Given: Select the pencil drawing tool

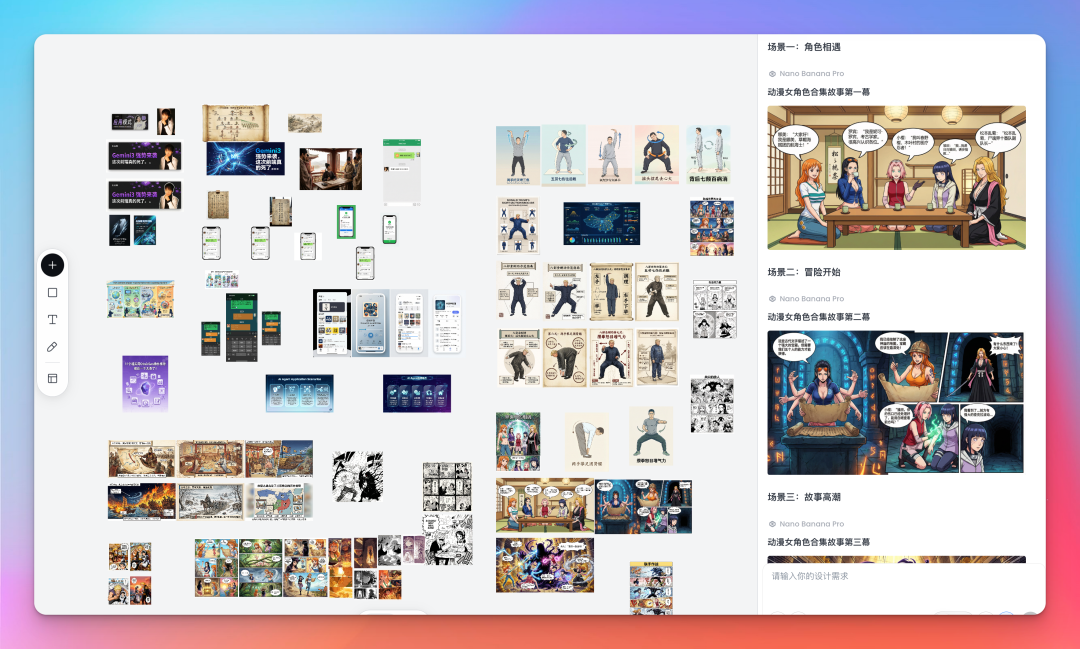Looking at the screenshot, I should pyautogui.click(x=52, y=347).
